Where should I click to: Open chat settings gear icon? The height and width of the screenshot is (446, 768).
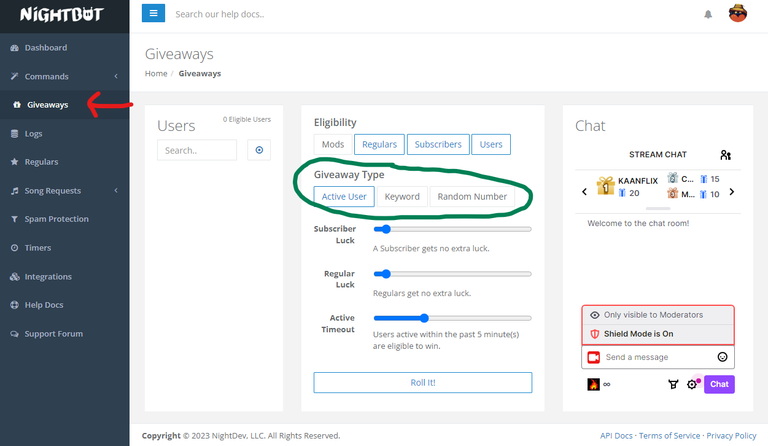pos(691,384)
